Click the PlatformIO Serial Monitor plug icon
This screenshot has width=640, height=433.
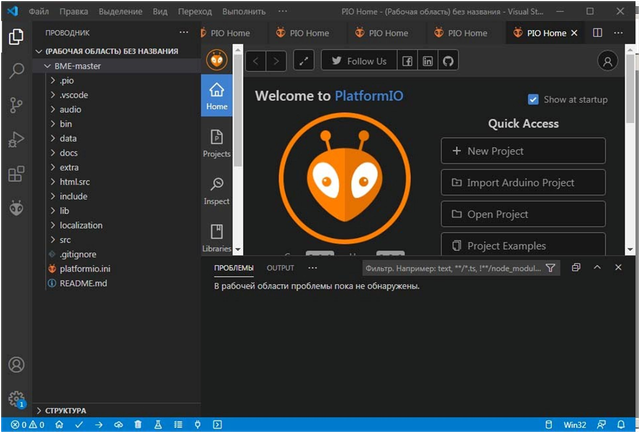(x=198, y=425)
